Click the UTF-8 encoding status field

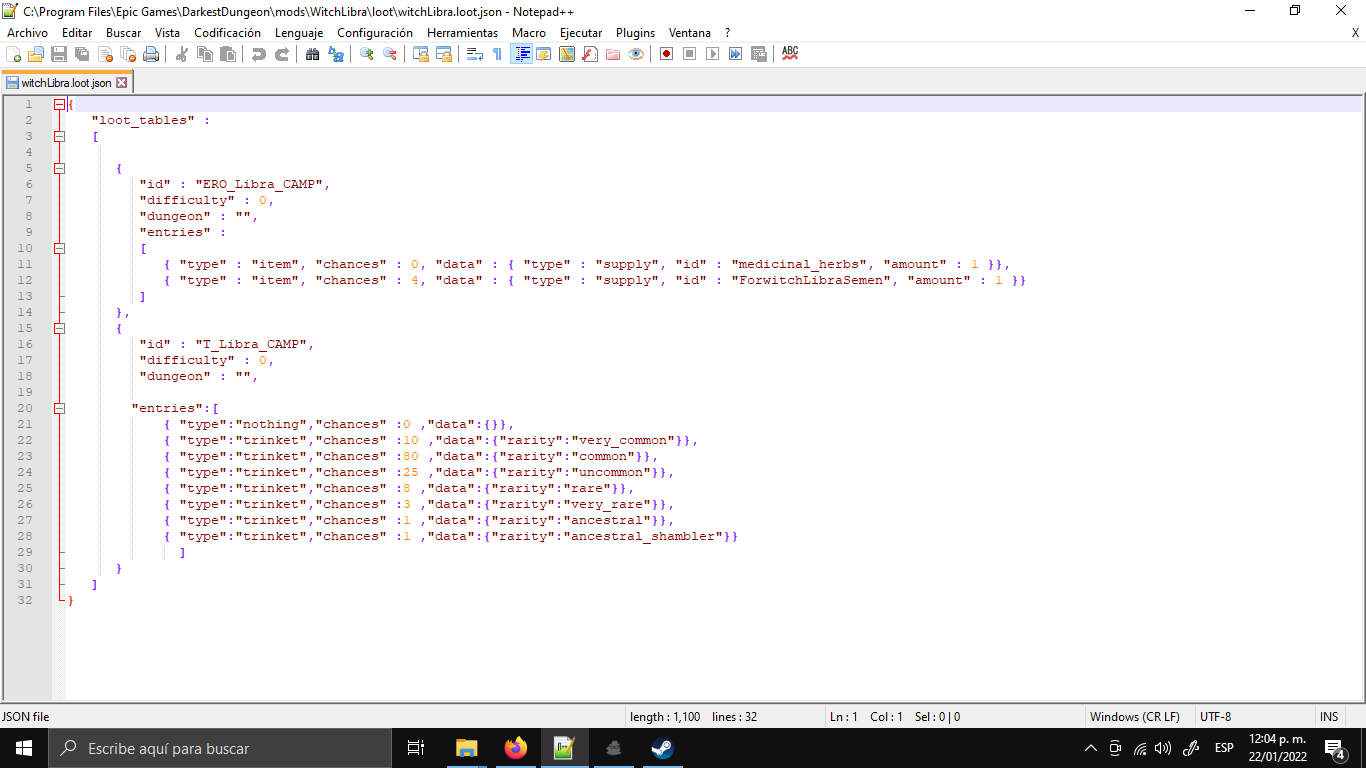1215,716
